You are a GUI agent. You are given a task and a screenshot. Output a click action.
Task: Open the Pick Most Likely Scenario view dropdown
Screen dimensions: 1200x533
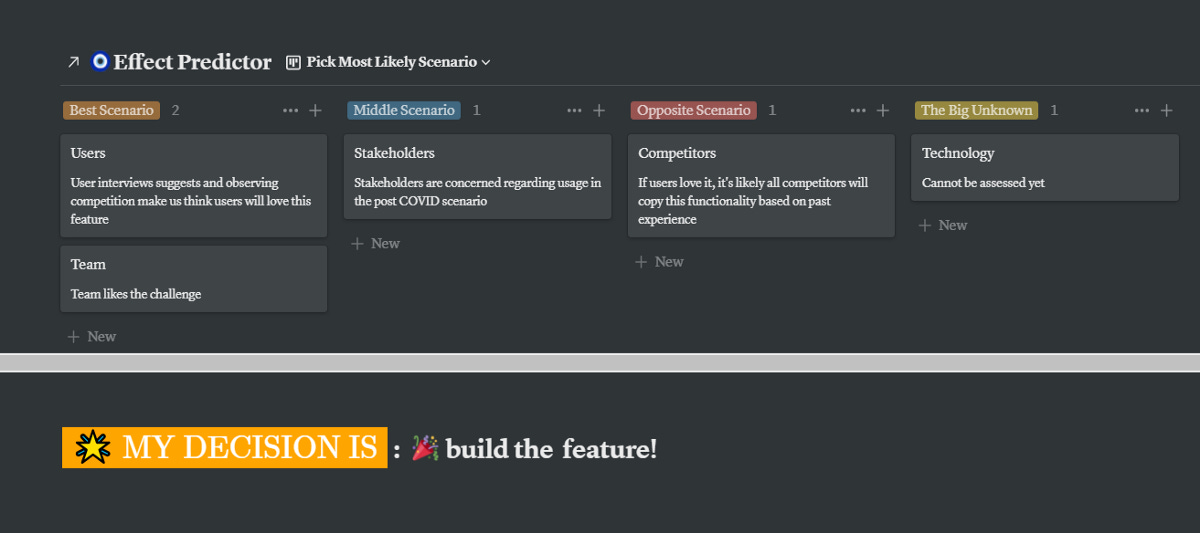pos(388,62)
